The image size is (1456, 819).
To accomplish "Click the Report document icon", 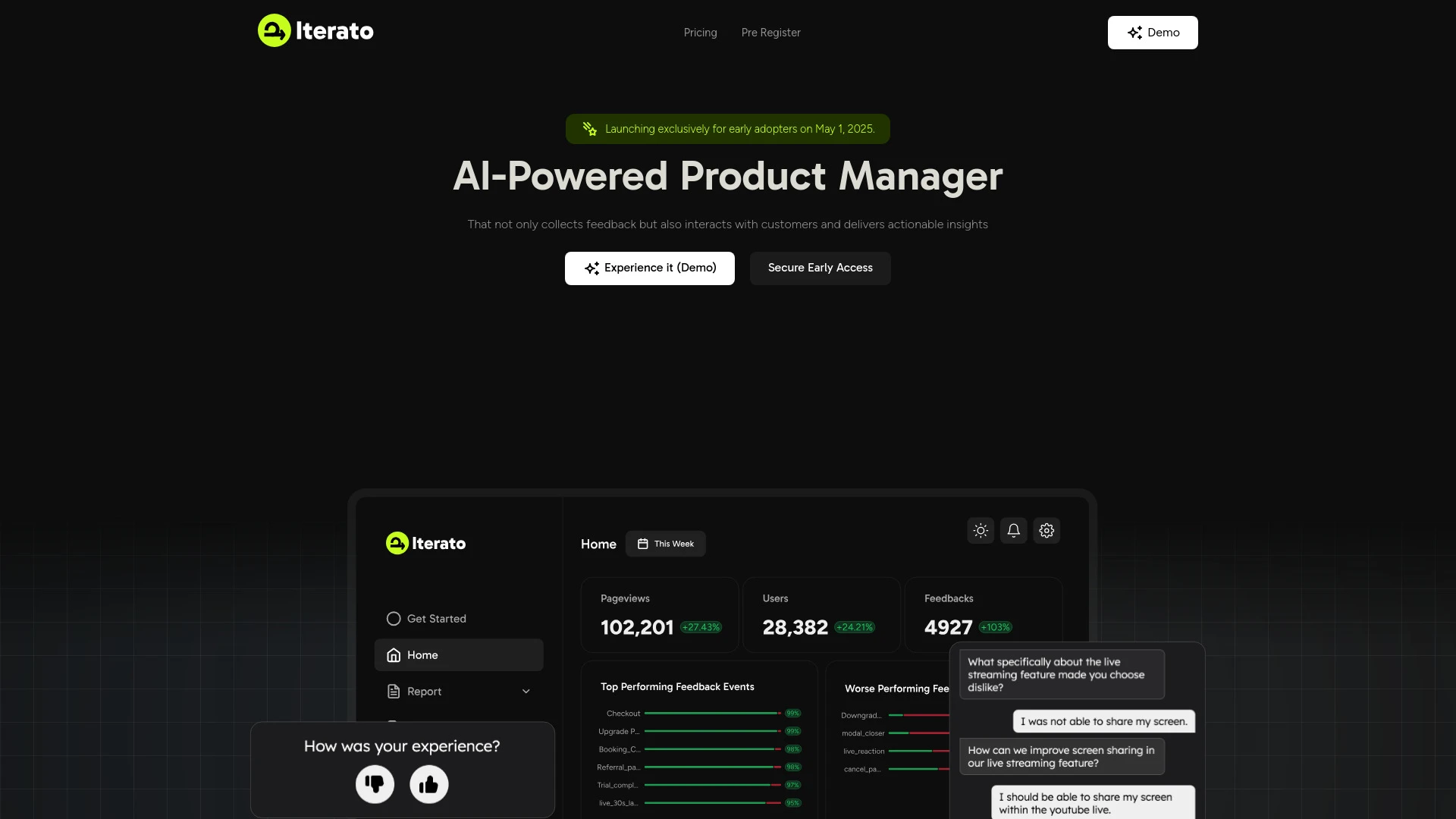I will pos(394,691).
